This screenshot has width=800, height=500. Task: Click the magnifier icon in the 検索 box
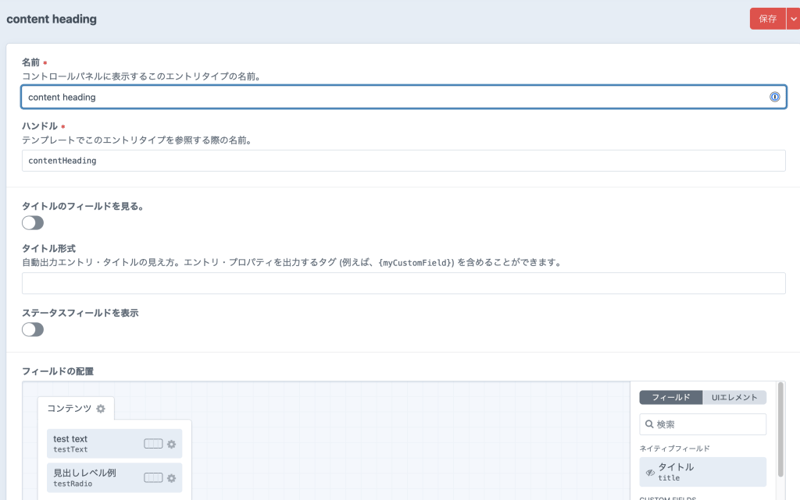click(649, 425)
